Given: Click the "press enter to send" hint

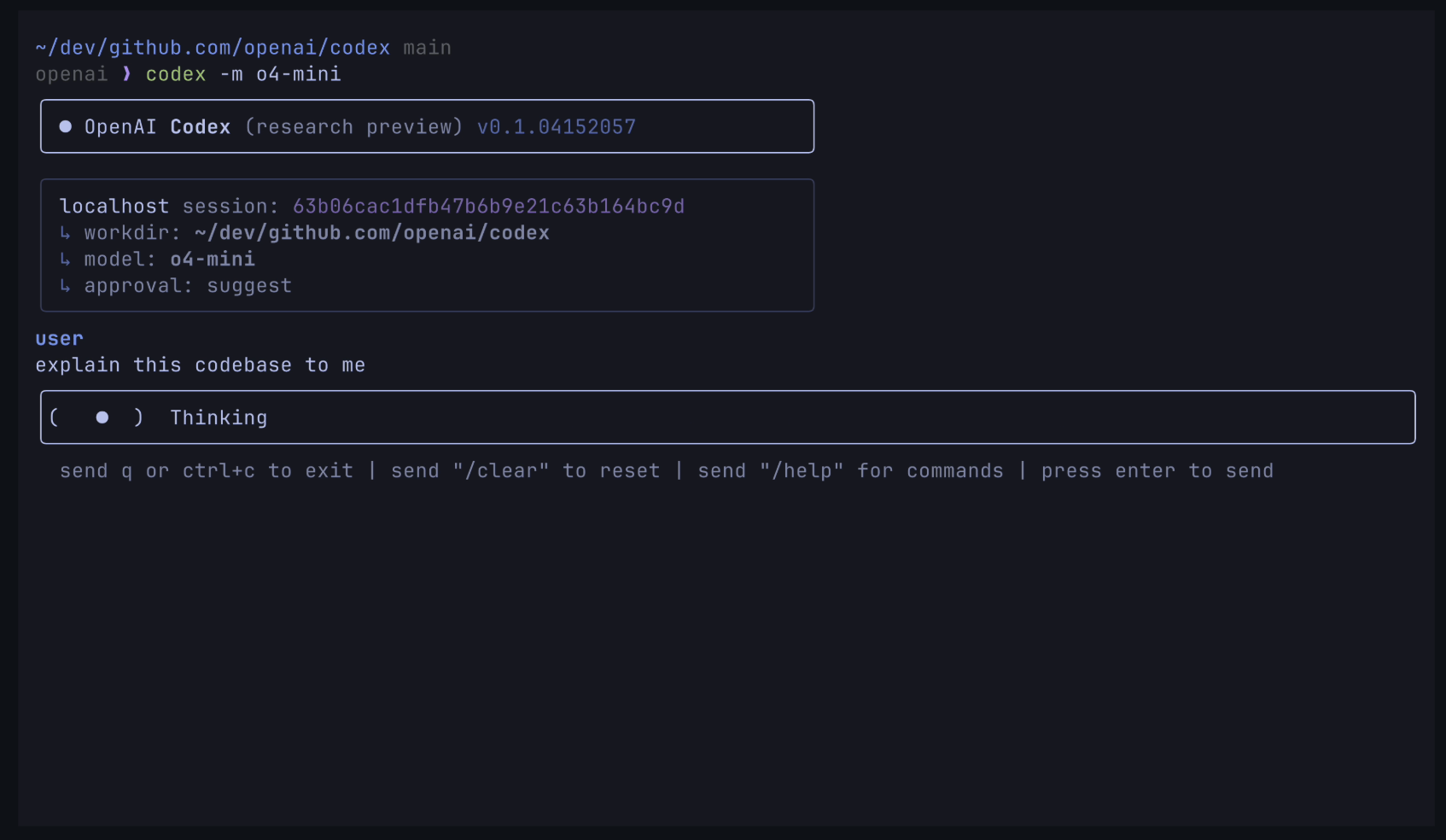Looking at the screenshot, I should pyautogui.click(x=1157, y=470).
